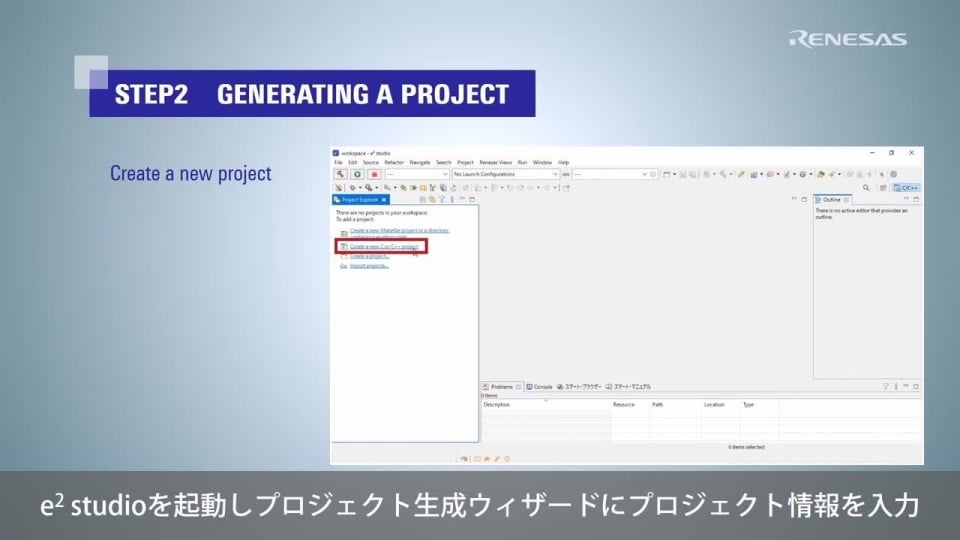Maximize the empty editor area
960x540 pixels.
click(x=804, y=199)
